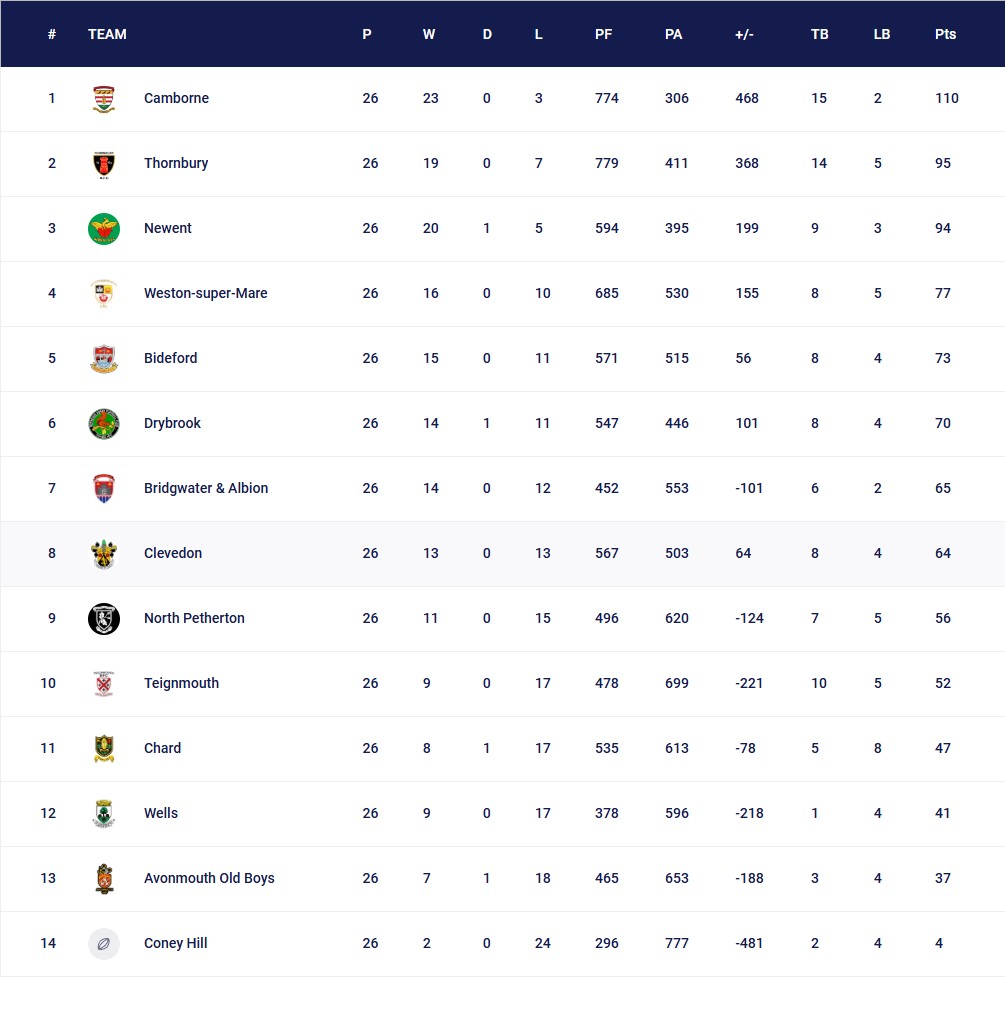Screen dimensions: 1005x1034
Task: Click the Newent club logo
Action: 103,228
